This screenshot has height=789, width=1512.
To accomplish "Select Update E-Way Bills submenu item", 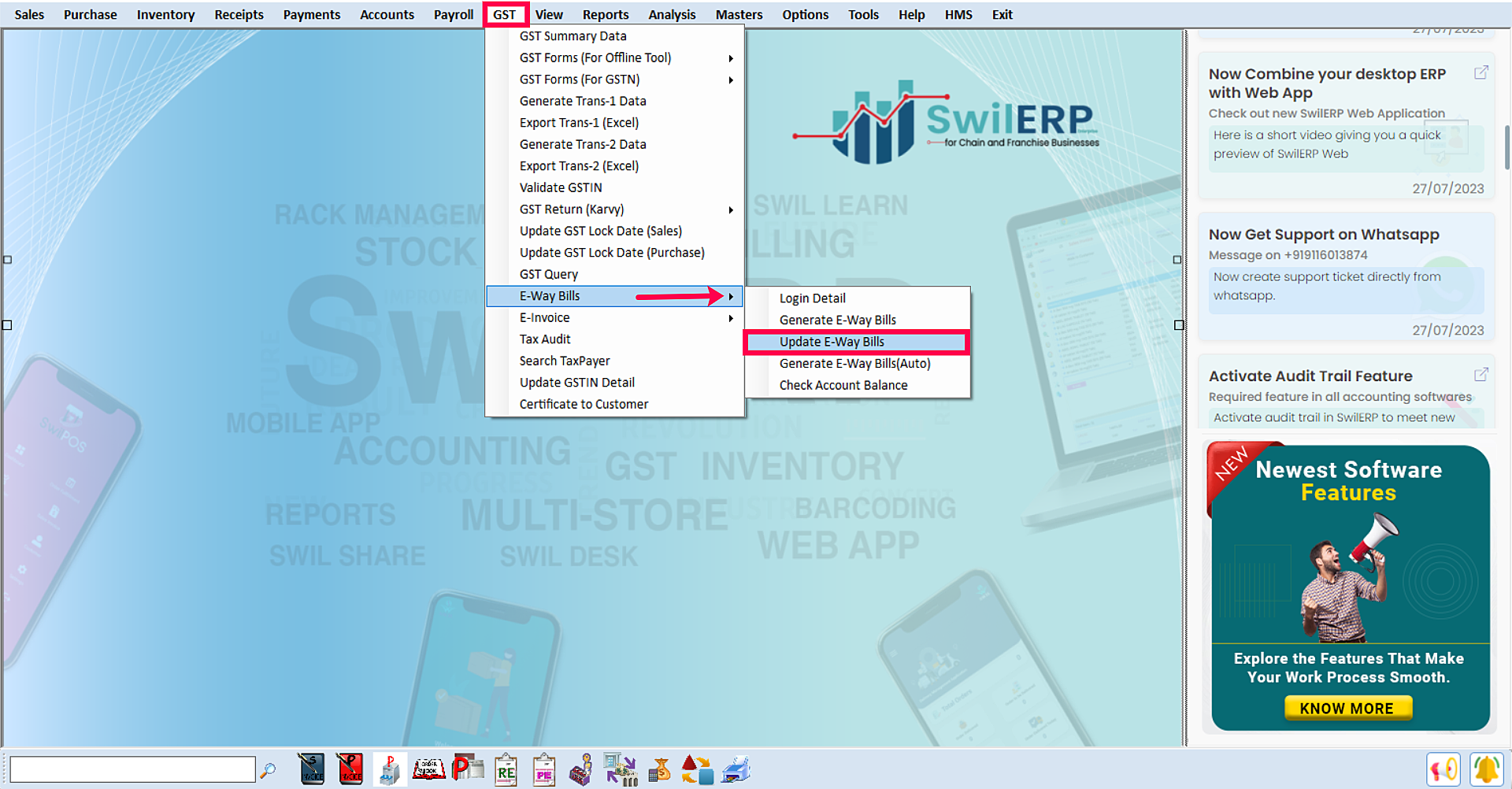I will pos(856,342).
